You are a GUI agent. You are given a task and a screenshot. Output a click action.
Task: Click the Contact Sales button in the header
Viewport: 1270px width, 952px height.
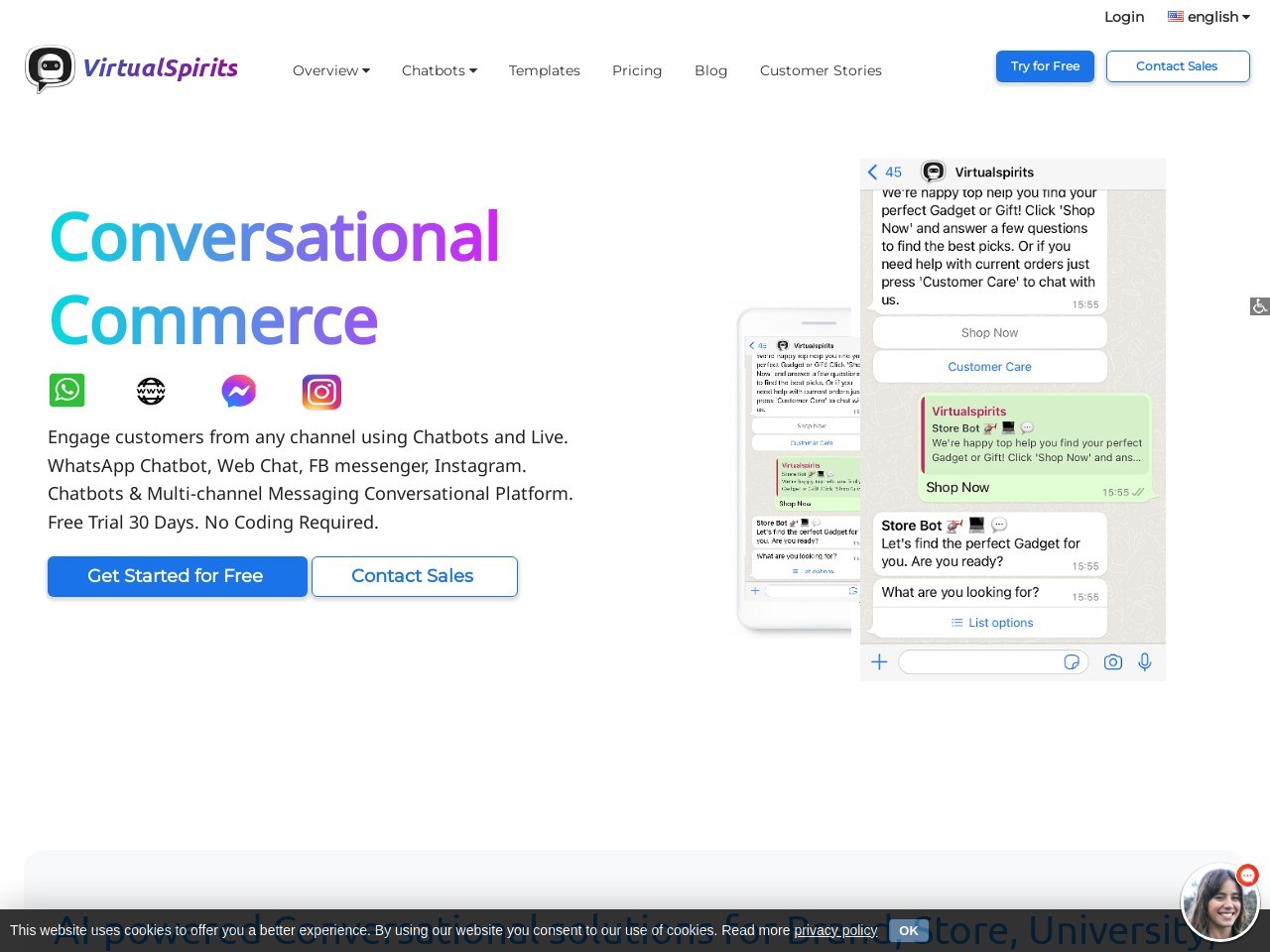click(1178, 66)
